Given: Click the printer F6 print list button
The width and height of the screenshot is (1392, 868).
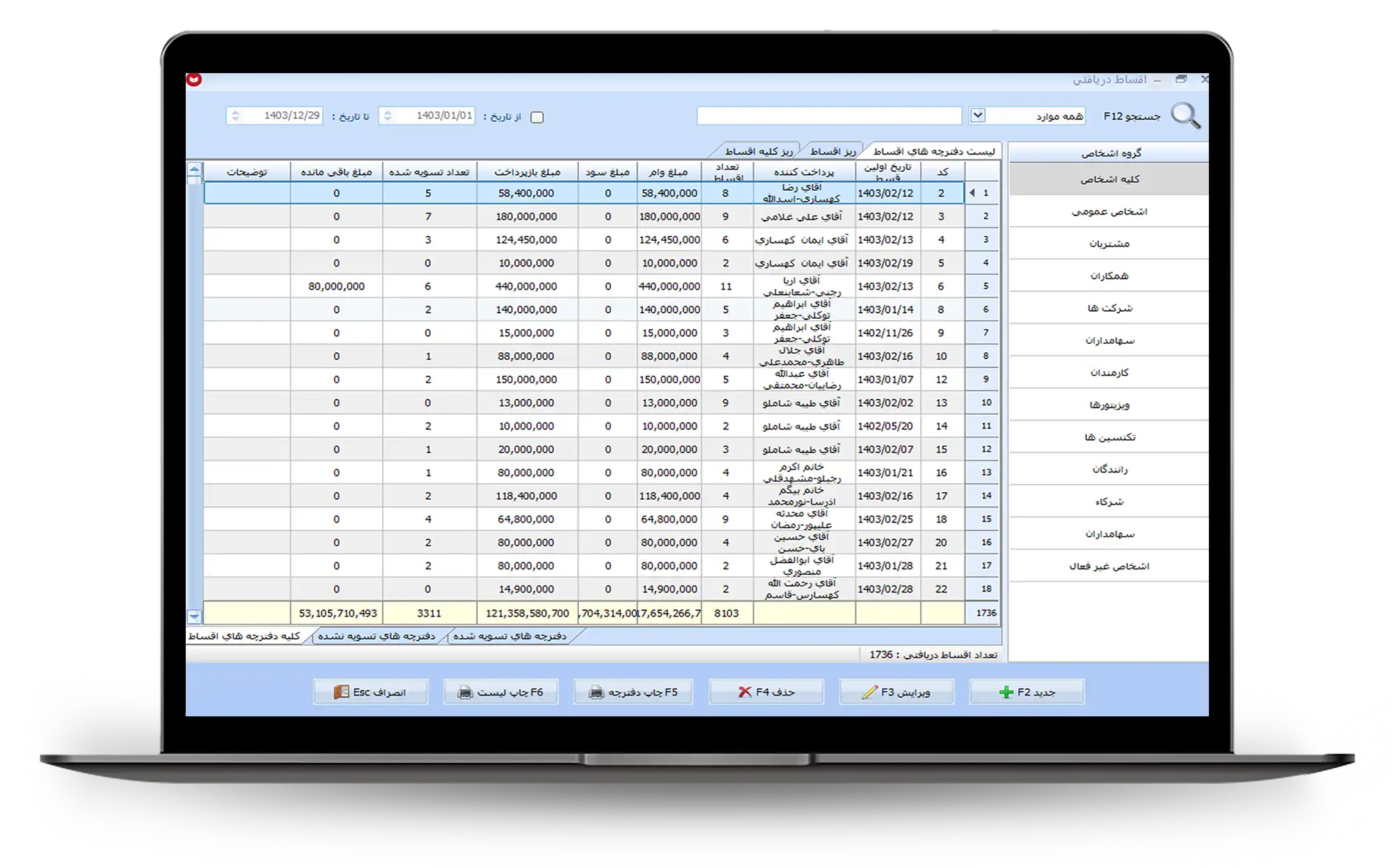Looking at the screenshot, I should coord(500,692).
